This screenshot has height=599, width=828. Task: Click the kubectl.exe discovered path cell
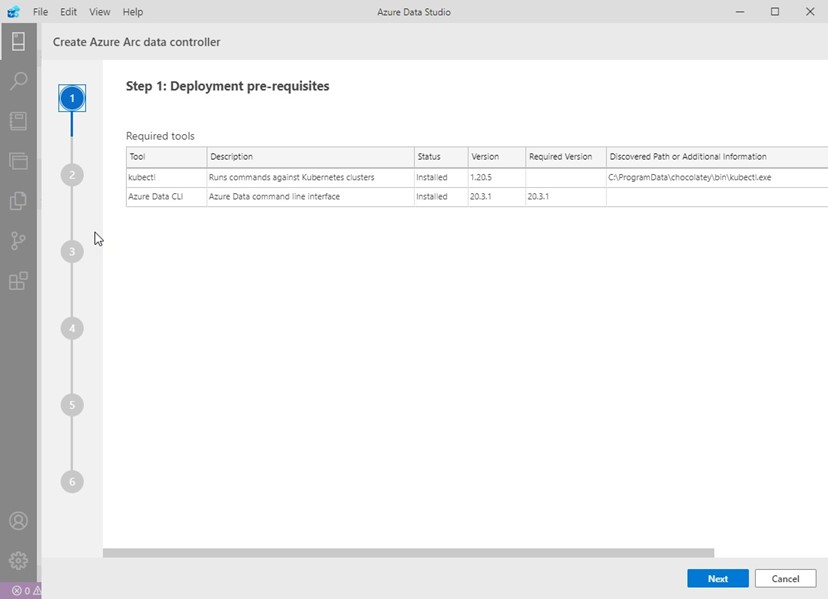click(x=717, y=177)
